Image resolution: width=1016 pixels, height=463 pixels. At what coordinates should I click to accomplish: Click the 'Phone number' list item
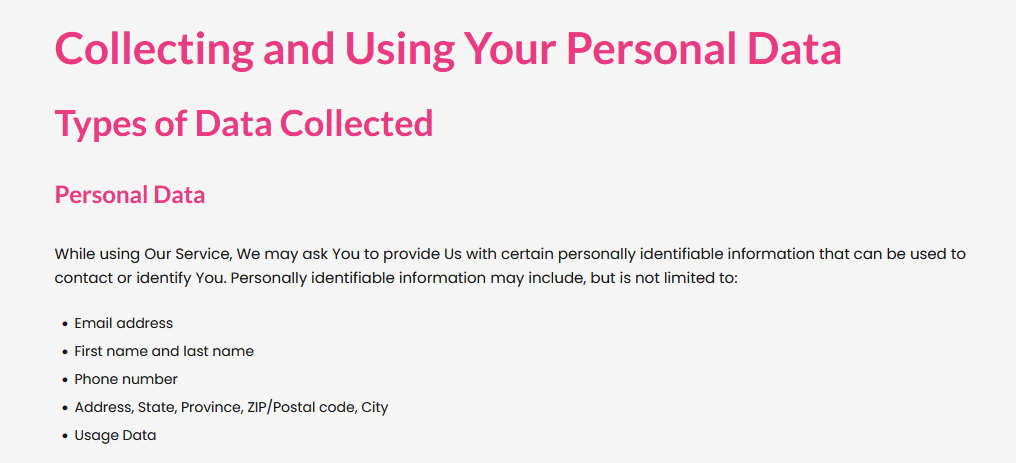(x=126, y=379)
